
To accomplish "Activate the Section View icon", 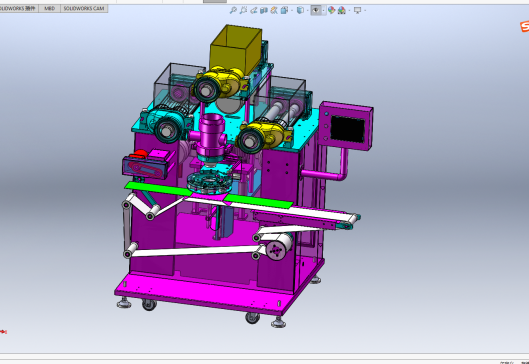I will 264,10.
